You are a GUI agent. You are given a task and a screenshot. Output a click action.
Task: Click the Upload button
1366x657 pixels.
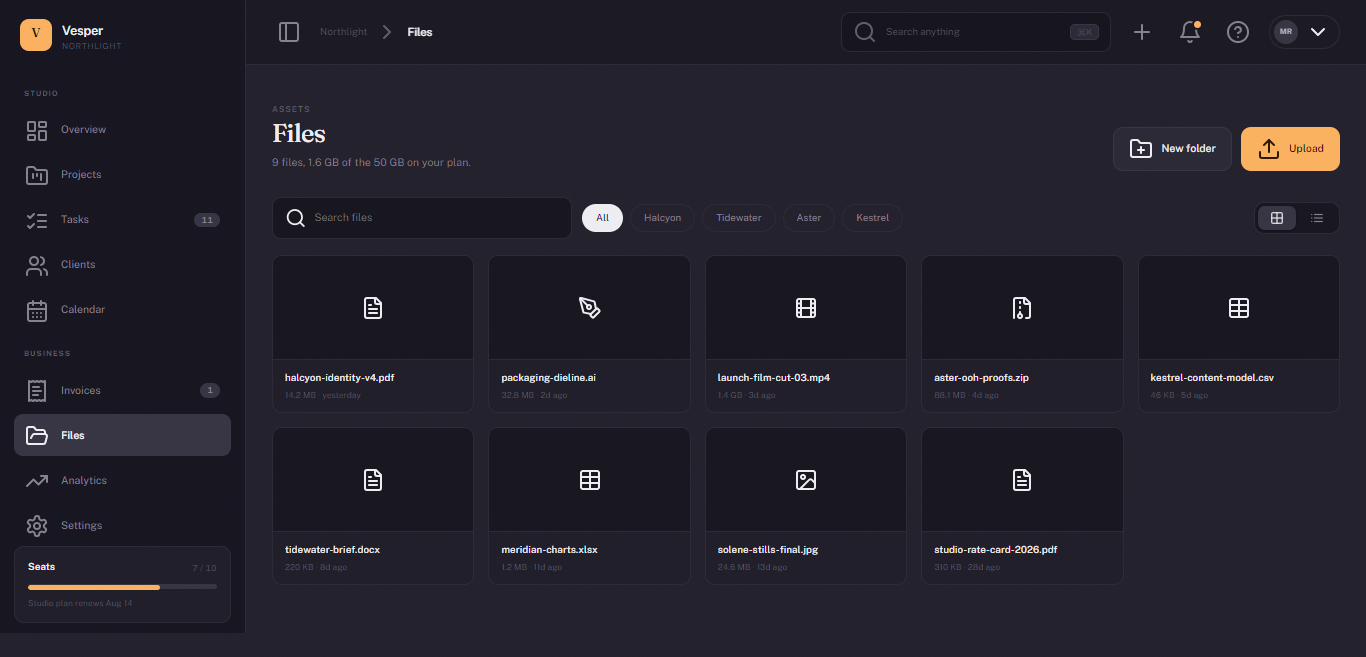tap(1290, 149)
